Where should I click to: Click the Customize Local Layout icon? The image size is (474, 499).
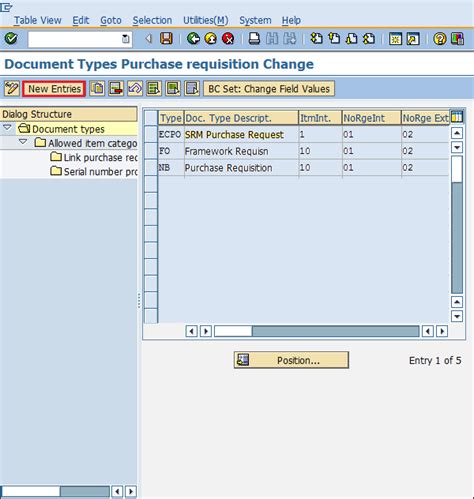457,39
